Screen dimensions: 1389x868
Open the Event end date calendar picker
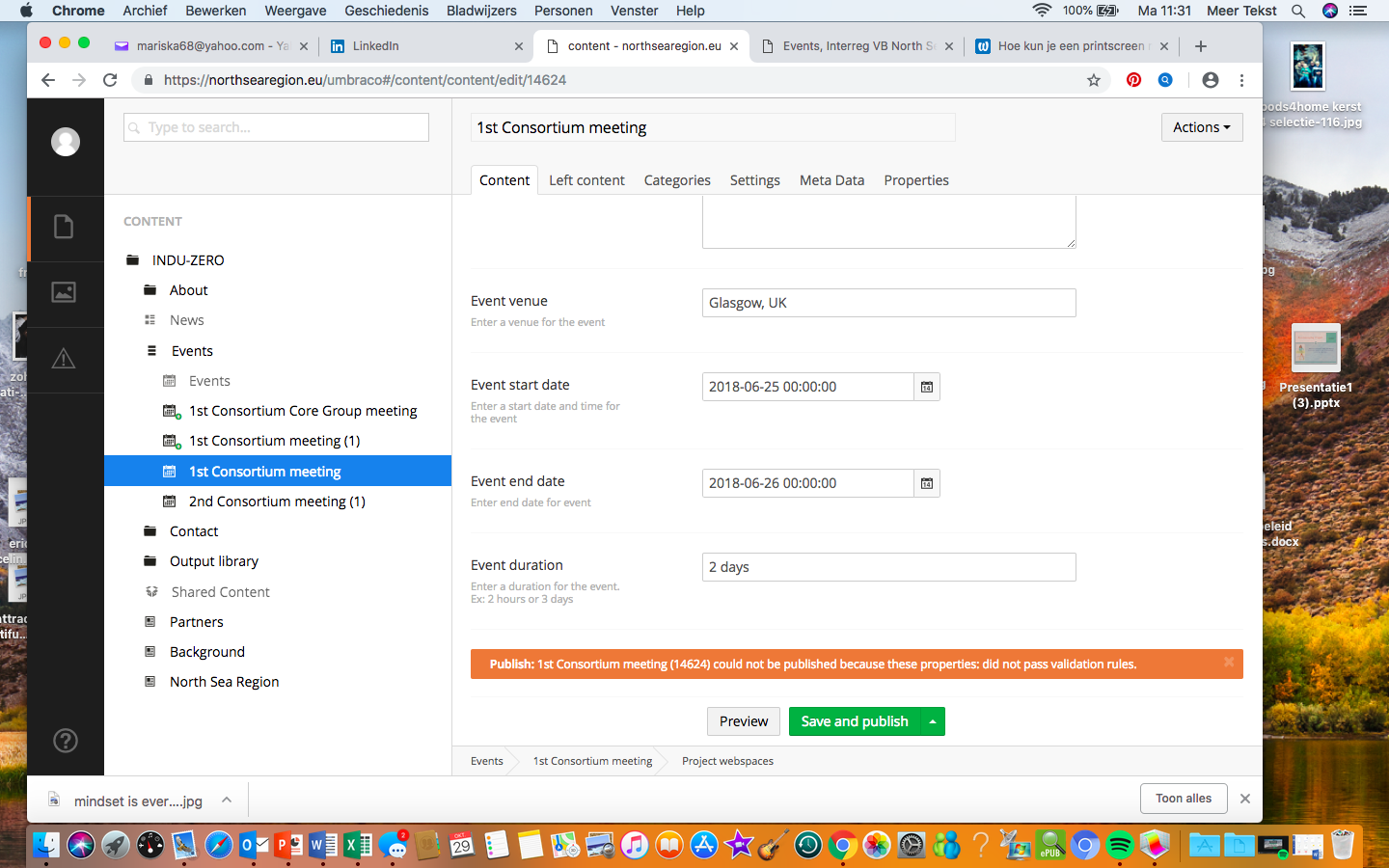point(926,483)
